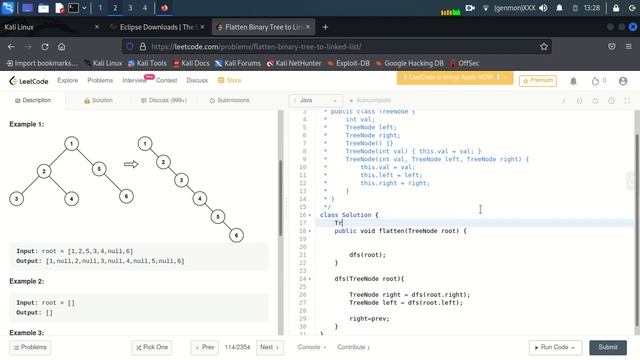Click the code editor vertical scrollbar
640x360 pixels.
pos(637,229)
